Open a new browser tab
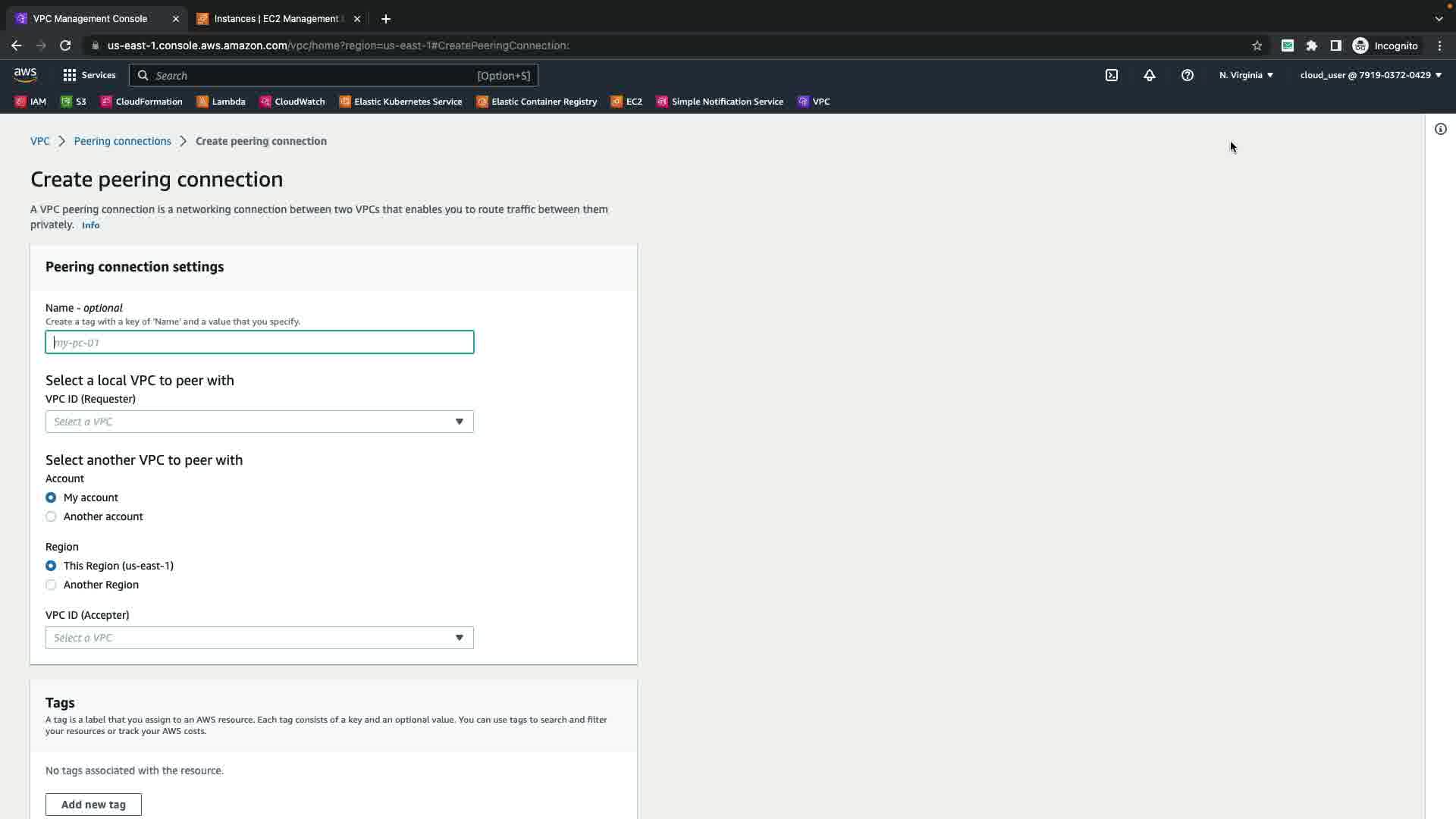The image size is (1456, 819). (x=386, y=19)
